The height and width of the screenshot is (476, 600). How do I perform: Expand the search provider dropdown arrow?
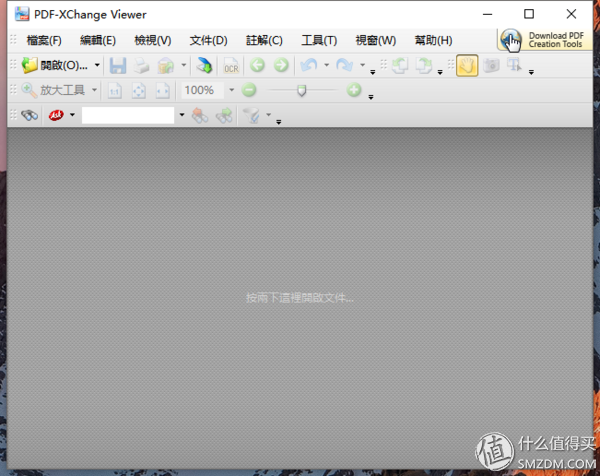pos(72,115)
